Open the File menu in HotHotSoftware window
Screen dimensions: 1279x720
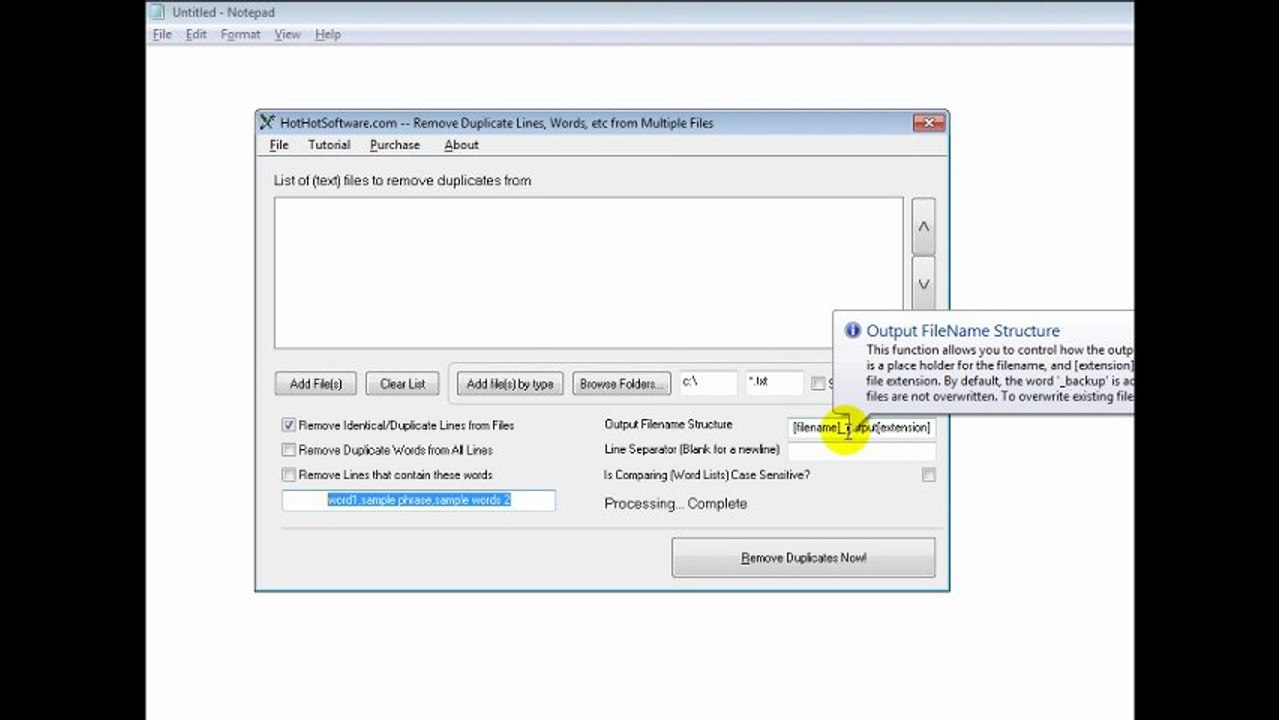click(279, 145)
